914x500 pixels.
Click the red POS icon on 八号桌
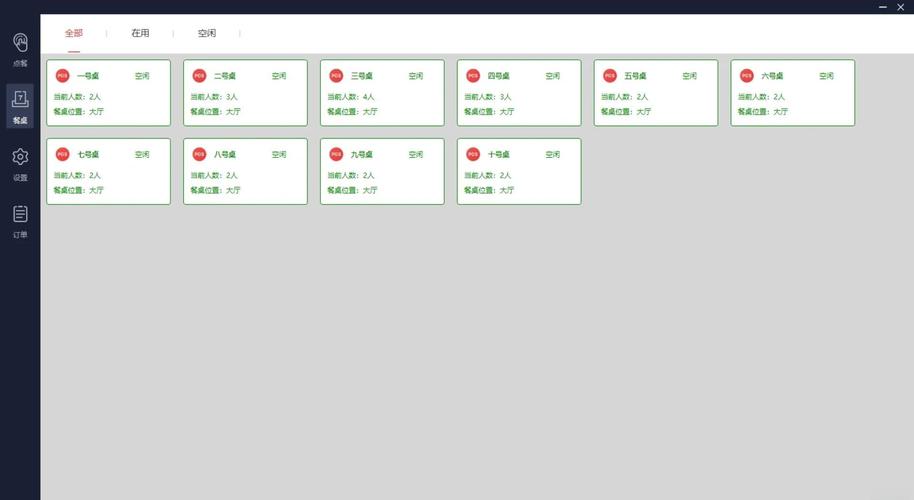pyautogui.click(x=199, y=155)
